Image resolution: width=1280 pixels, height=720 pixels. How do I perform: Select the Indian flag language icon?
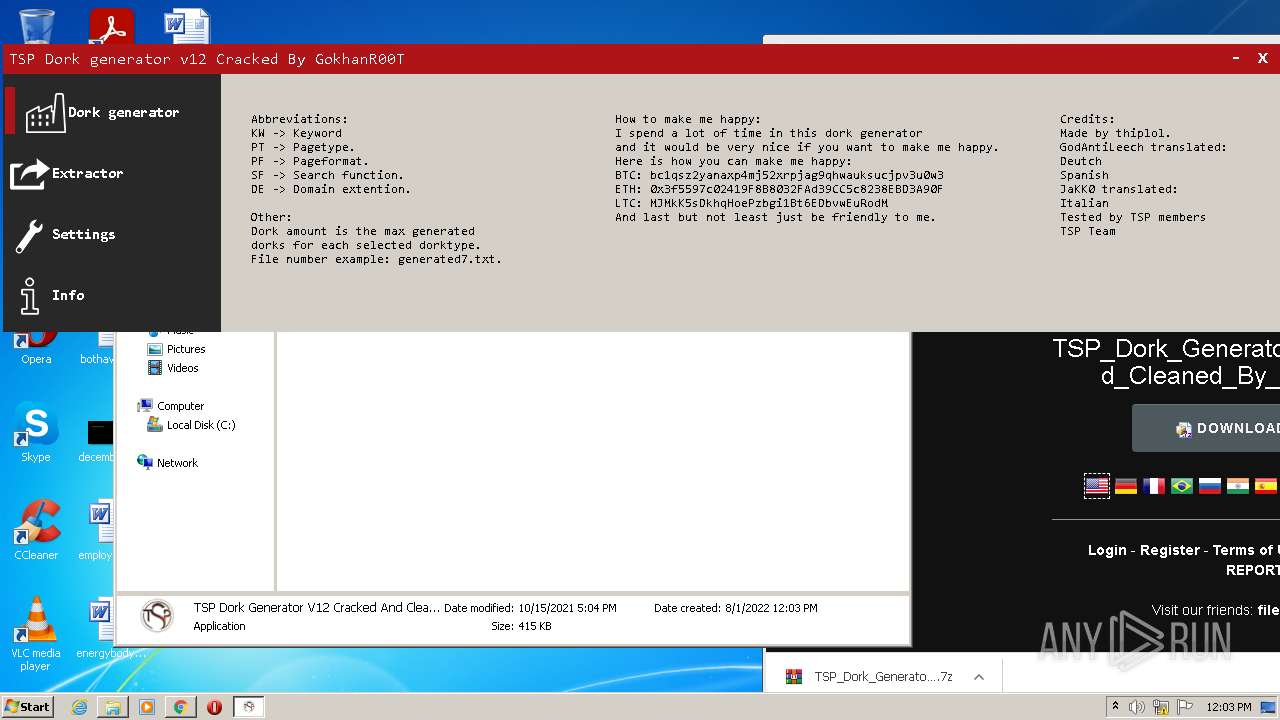coord(1238,486)
